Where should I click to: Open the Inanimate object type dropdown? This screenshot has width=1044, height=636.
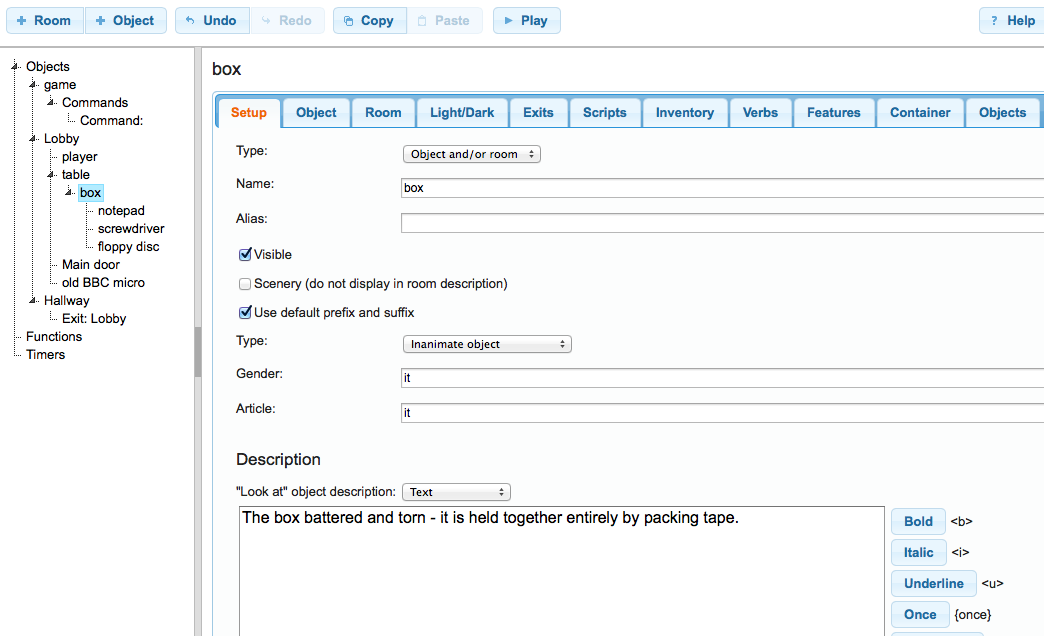pyautogui.click(x=486, y=344)
